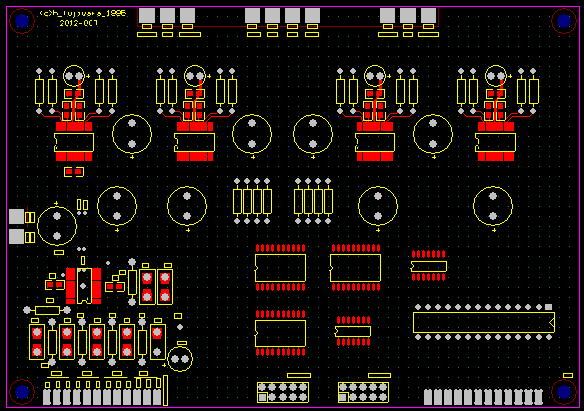Image resolution: width=584 pixels, height=411 pixels.
Task: Click the tall narrow yellow rectangle ending the bottom-left connector
Action: (165, 390)
